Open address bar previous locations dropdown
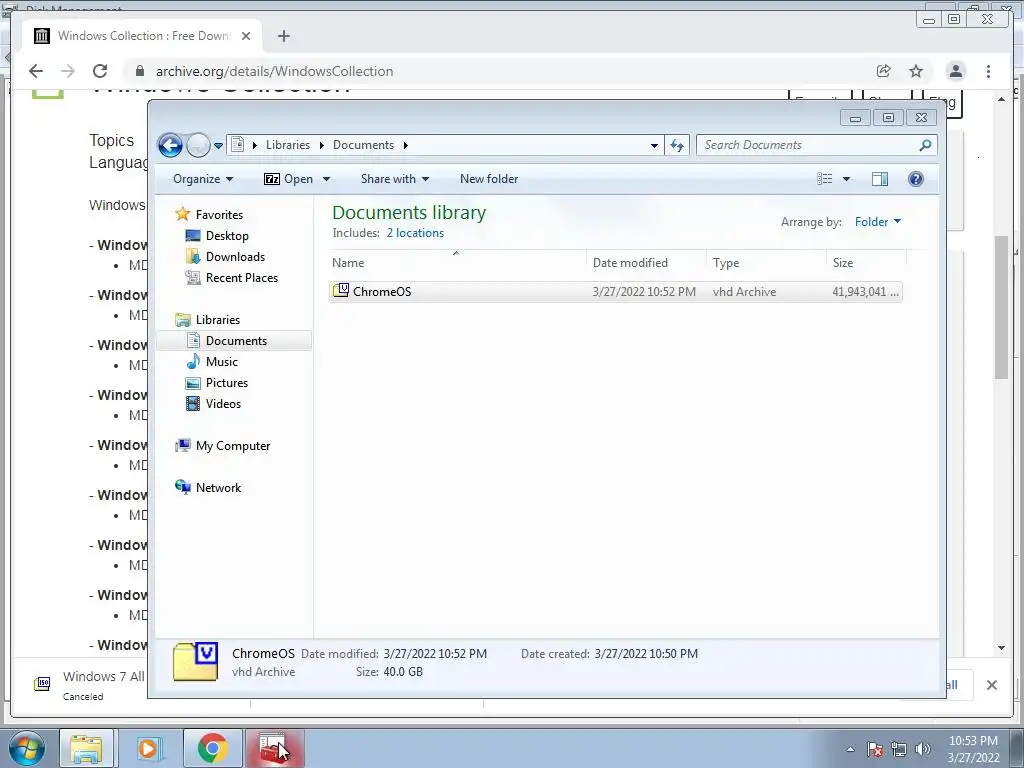 tap(654, 146)
